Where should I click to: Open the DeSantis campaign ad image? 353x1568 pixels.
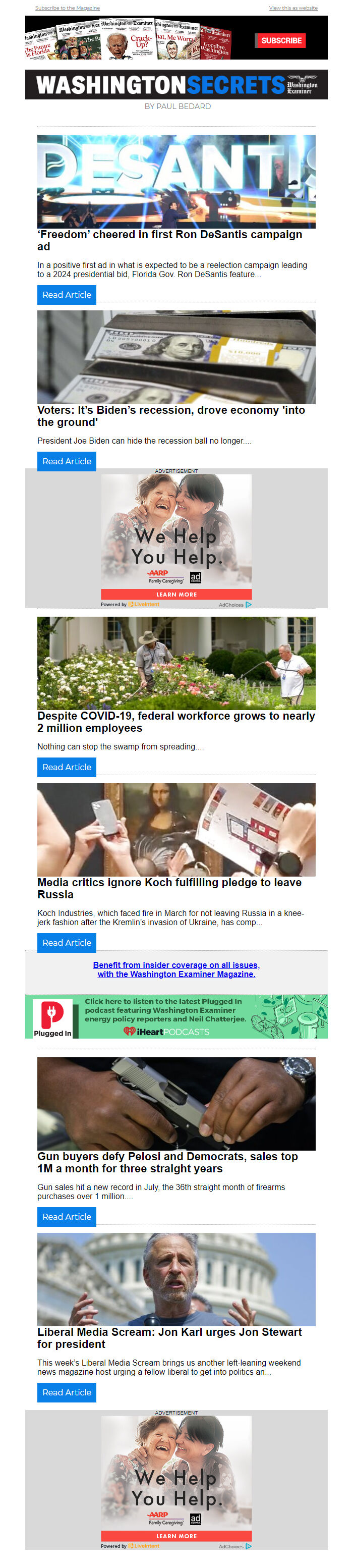(x=177, y=181)
